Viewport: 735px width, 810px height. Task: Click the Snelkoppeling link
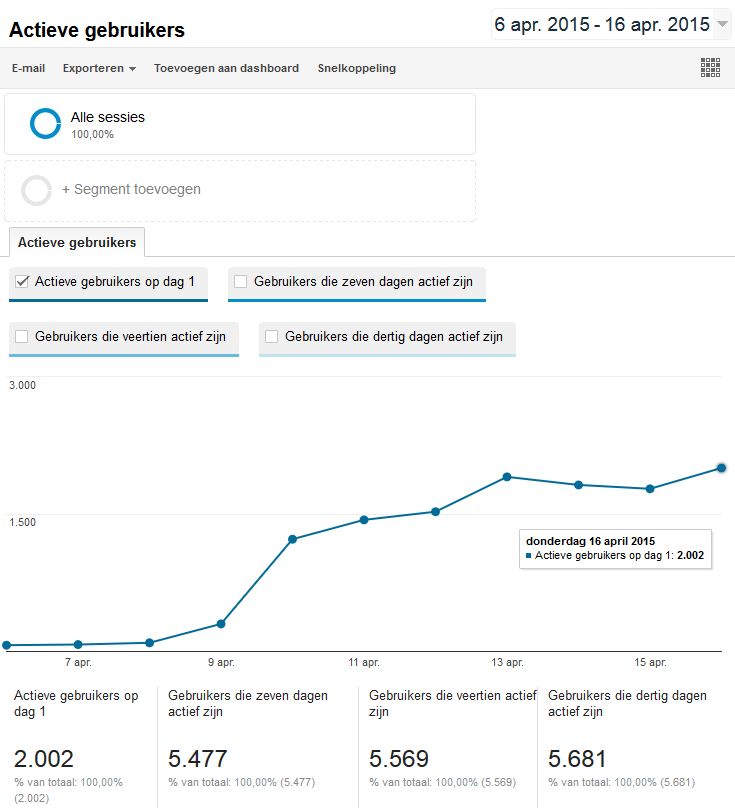[356, 68]
